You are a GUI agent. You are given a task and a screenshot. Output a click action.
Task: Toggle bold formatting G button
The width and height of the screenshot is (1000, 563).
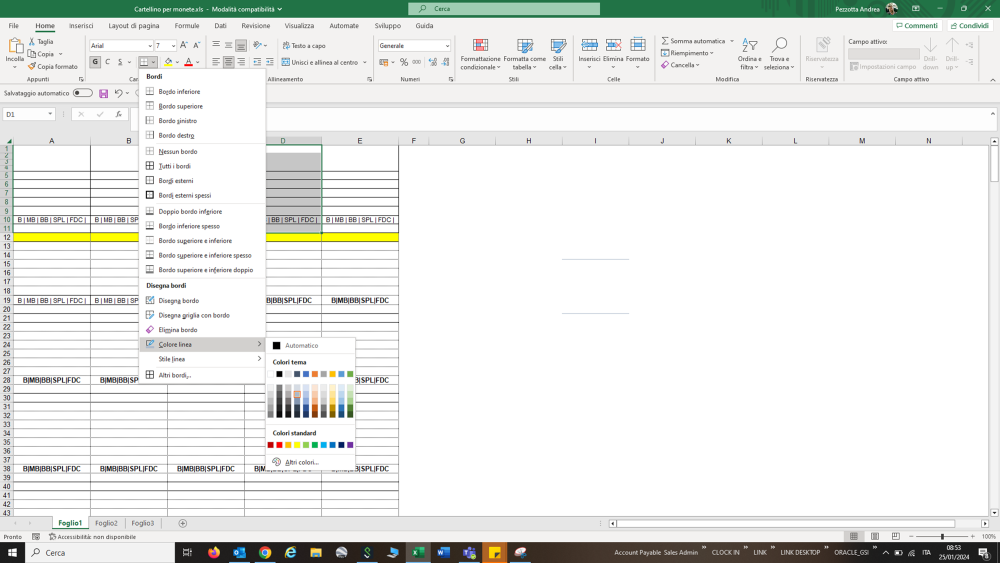click(95, 62)
